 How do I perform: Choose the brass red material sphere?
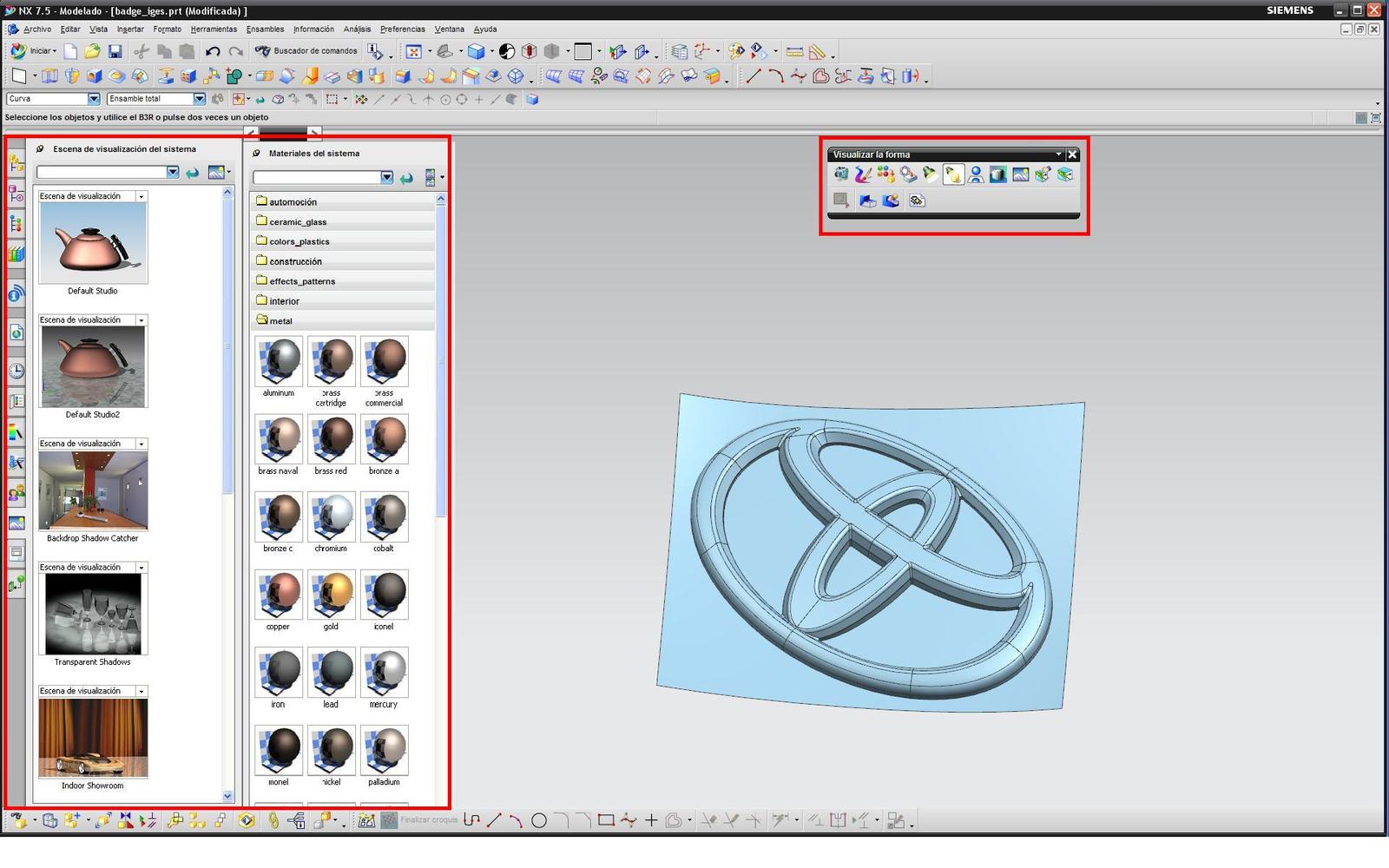tap(332, 439)
